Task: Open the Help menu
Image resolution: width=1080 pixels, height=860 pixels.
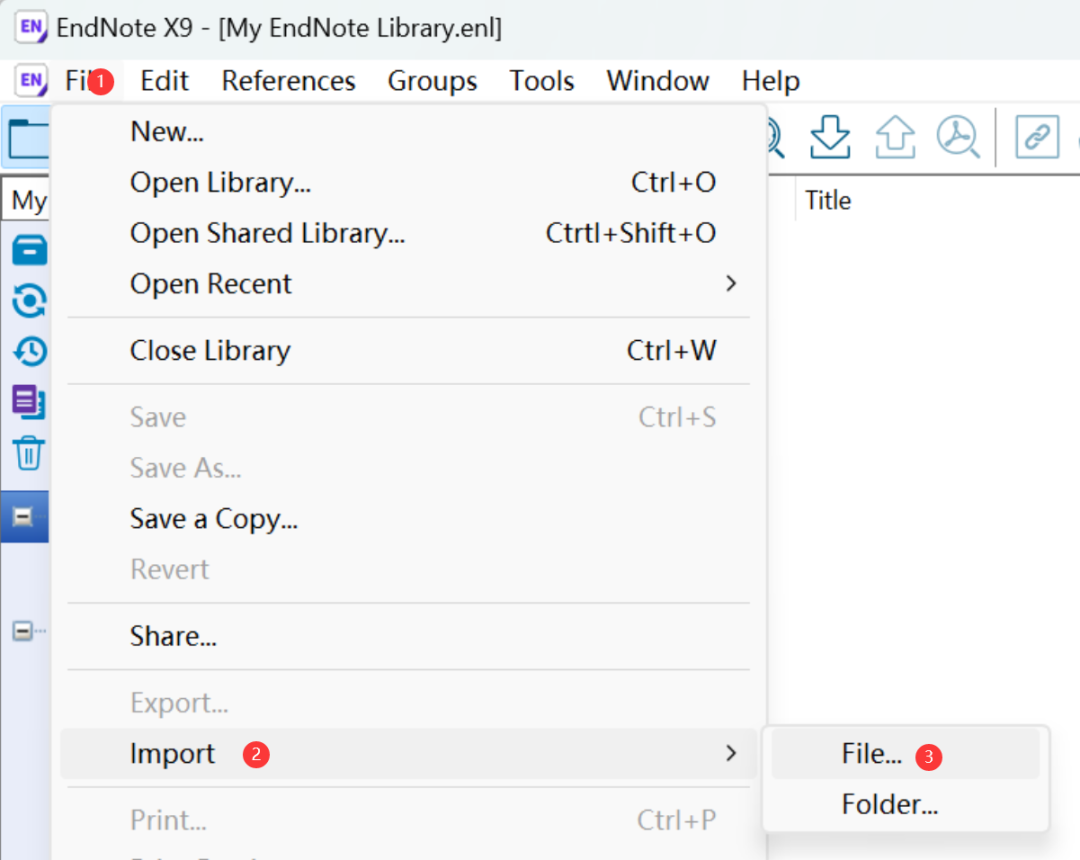Action: click(771, 81)
